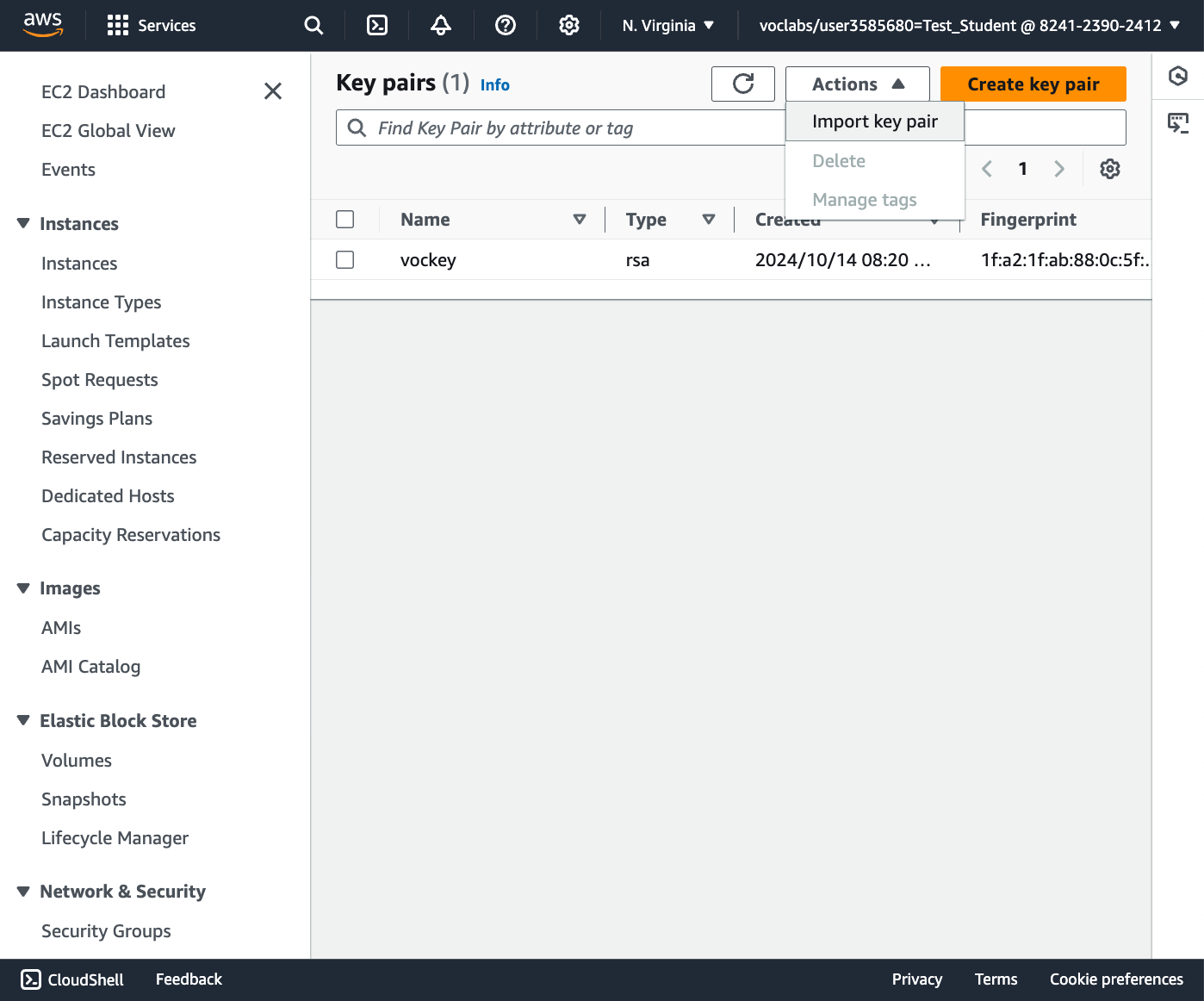Image resolution: width=1204 pixels, height=1001 pixels.
Task: Open Dedicated Hosts
Action: [x=108, y=496]
